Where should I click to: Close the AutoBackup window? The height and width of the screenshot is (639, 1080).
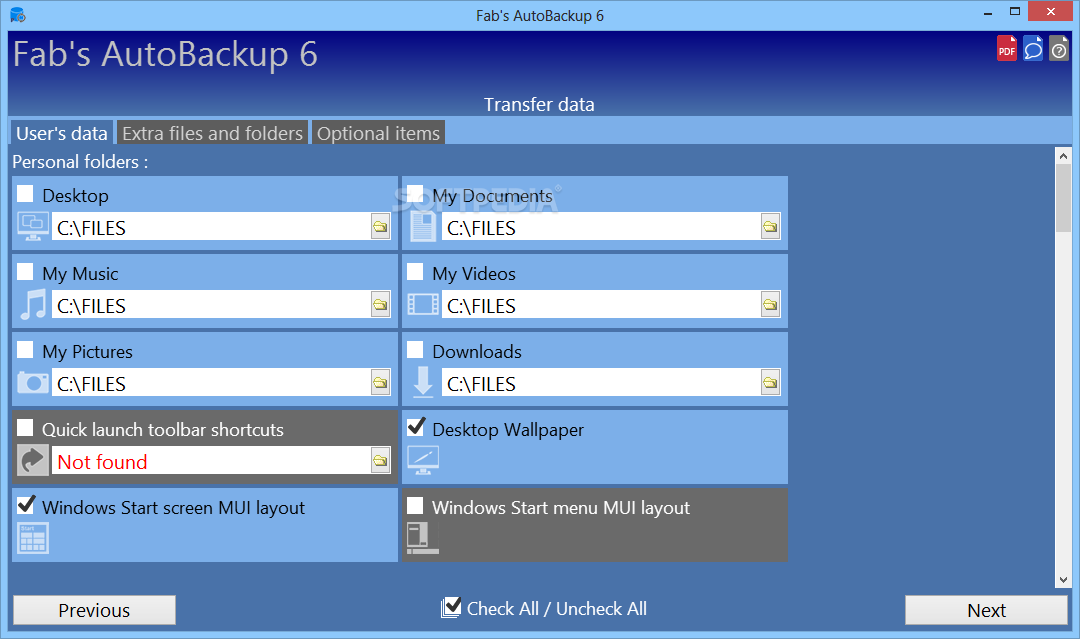[x=1050, y=11]
